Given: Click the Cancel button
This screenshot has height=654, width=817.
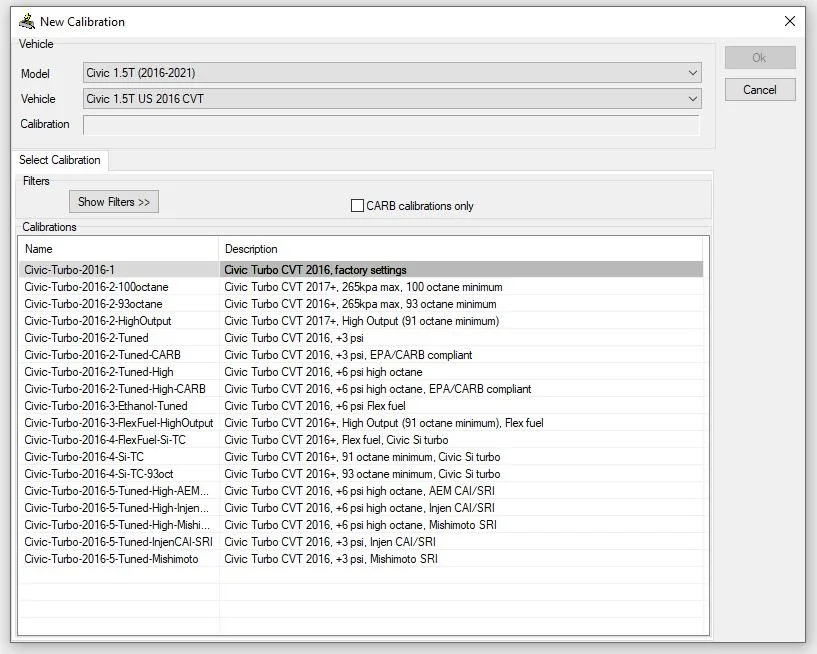Looking at the screenshot, I should (x=760, y=90).
